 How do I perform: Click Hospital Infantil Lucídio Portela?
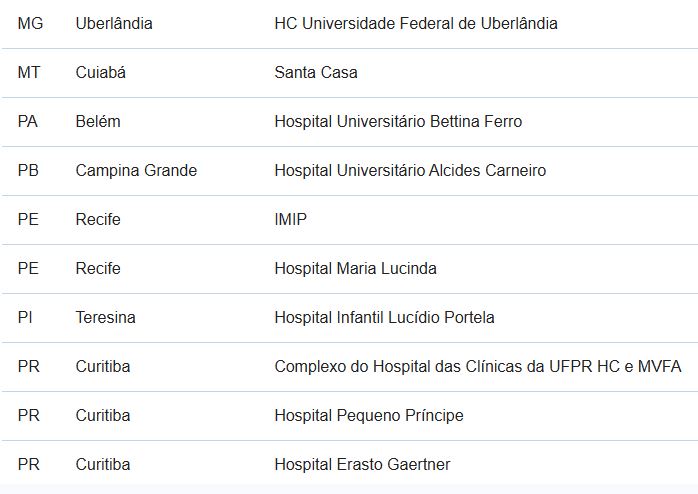(x=384, y=317)
